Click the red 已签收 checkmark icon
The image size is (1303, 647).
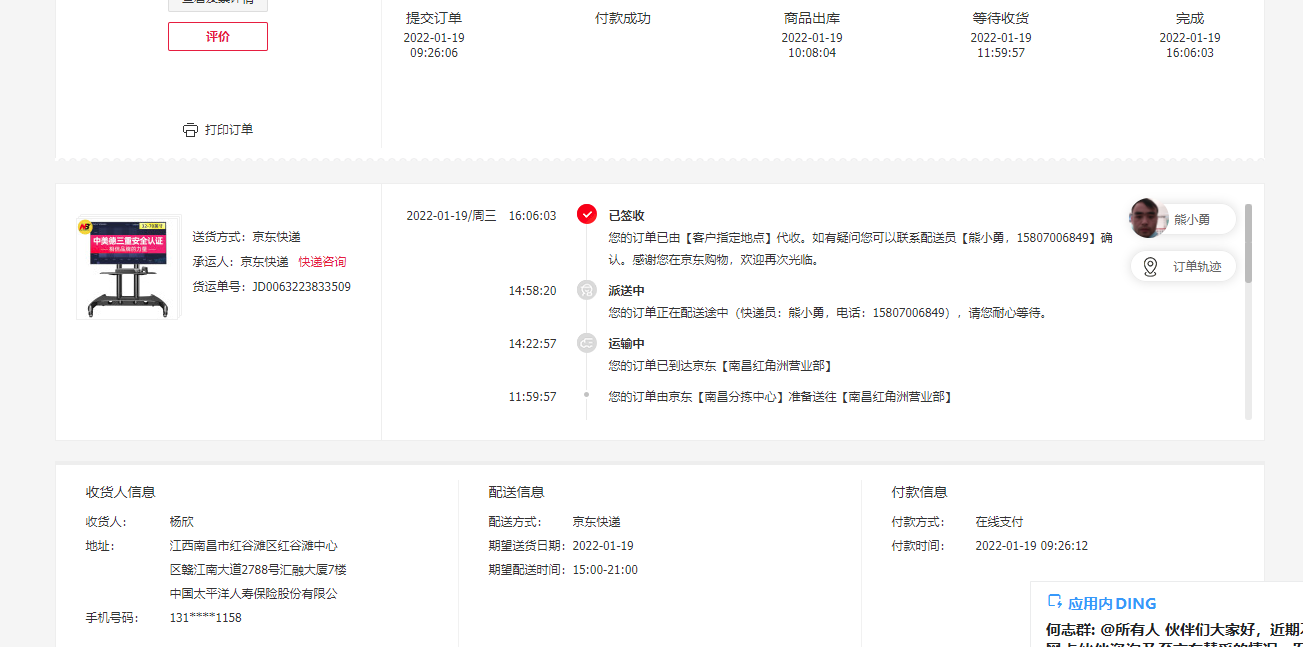point(587,214)
